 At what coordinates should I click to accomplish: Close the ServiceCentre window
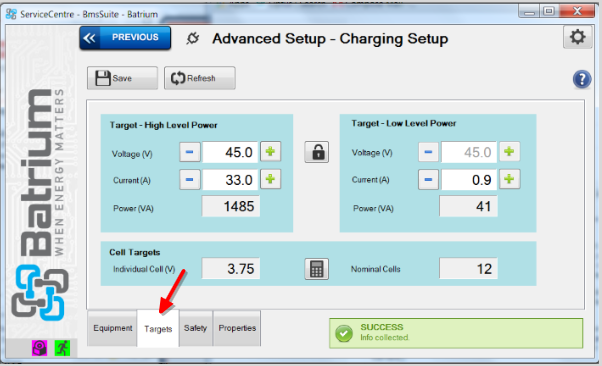pyautogui.click(x=577, y=12)
